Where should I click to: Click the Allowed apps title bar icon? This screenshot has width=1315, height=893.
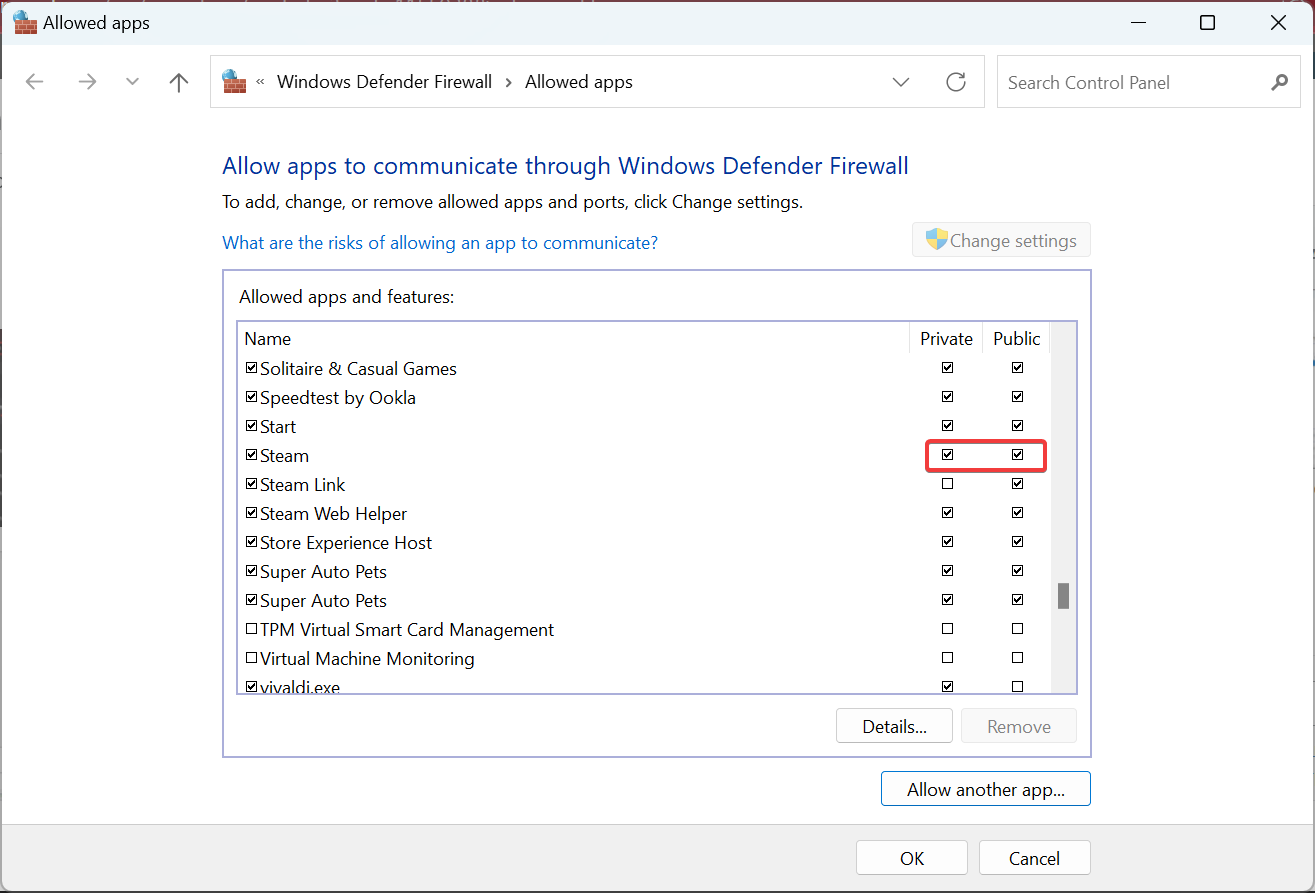(x=24, y=23)
